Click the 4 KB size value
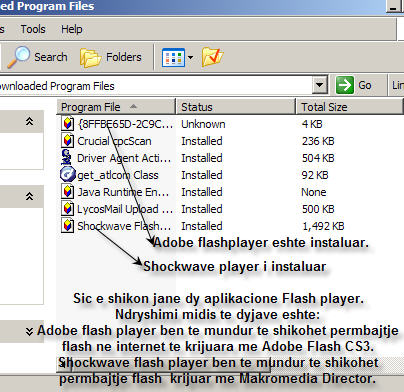 tap(312, 124)
